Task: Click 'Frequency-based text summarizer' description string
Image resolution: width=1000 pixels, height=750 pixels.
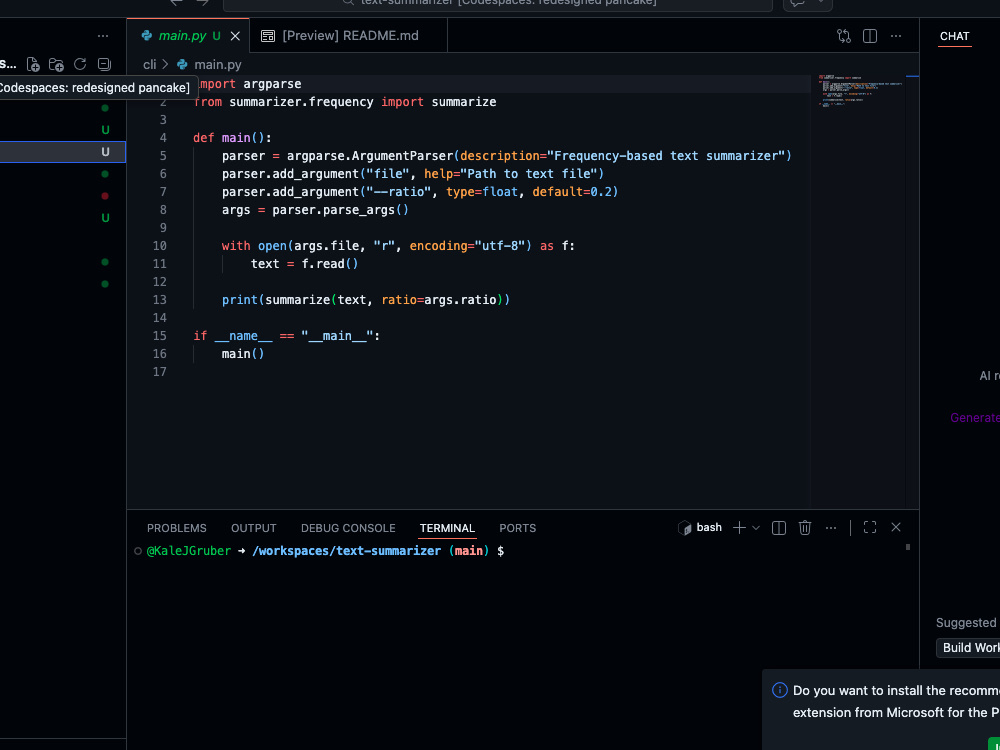Action: [x=666, y=156]
